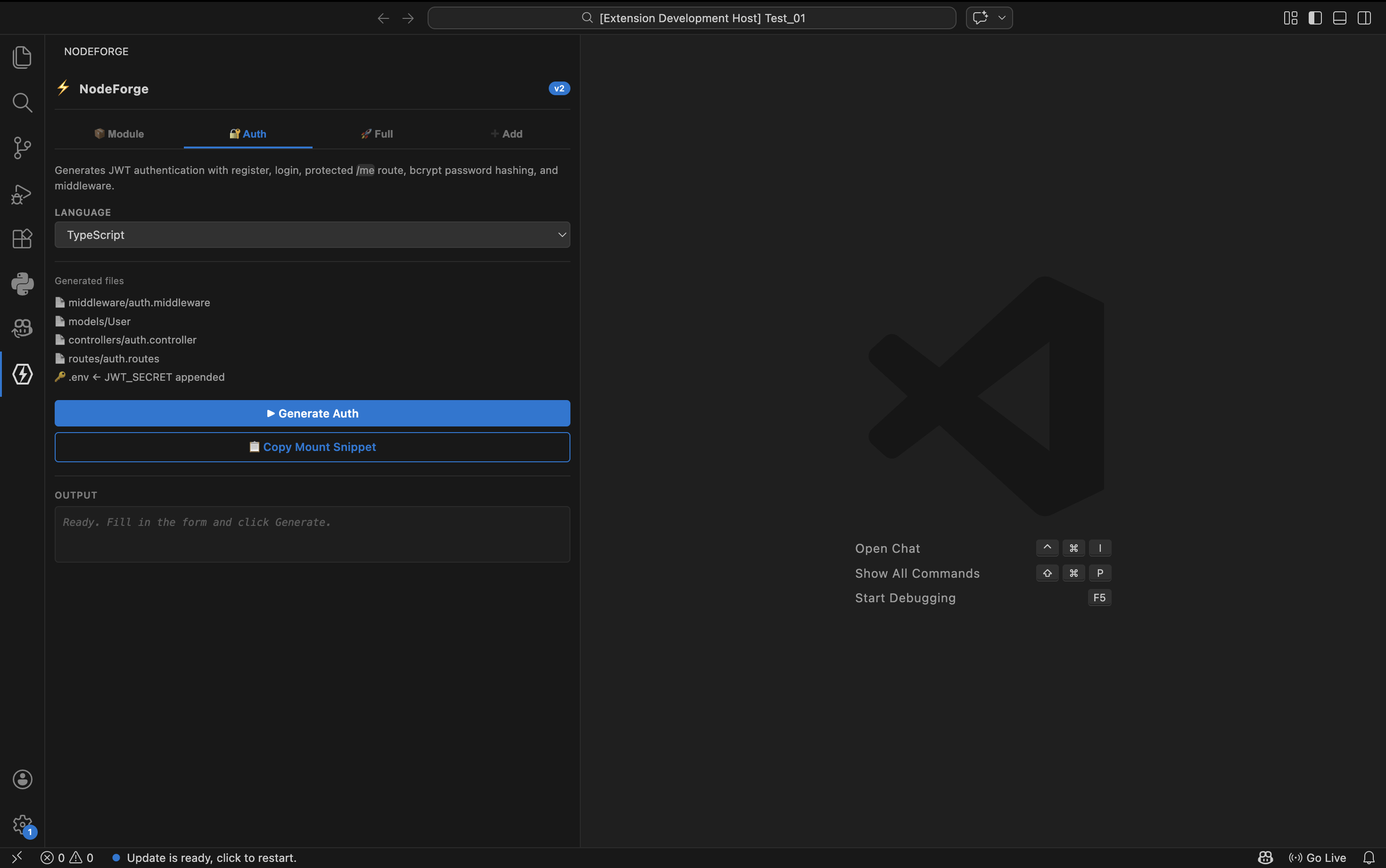Open the TypeScript language dropdown
This screenshot has width=1386, height=868.
pos(312,235)
